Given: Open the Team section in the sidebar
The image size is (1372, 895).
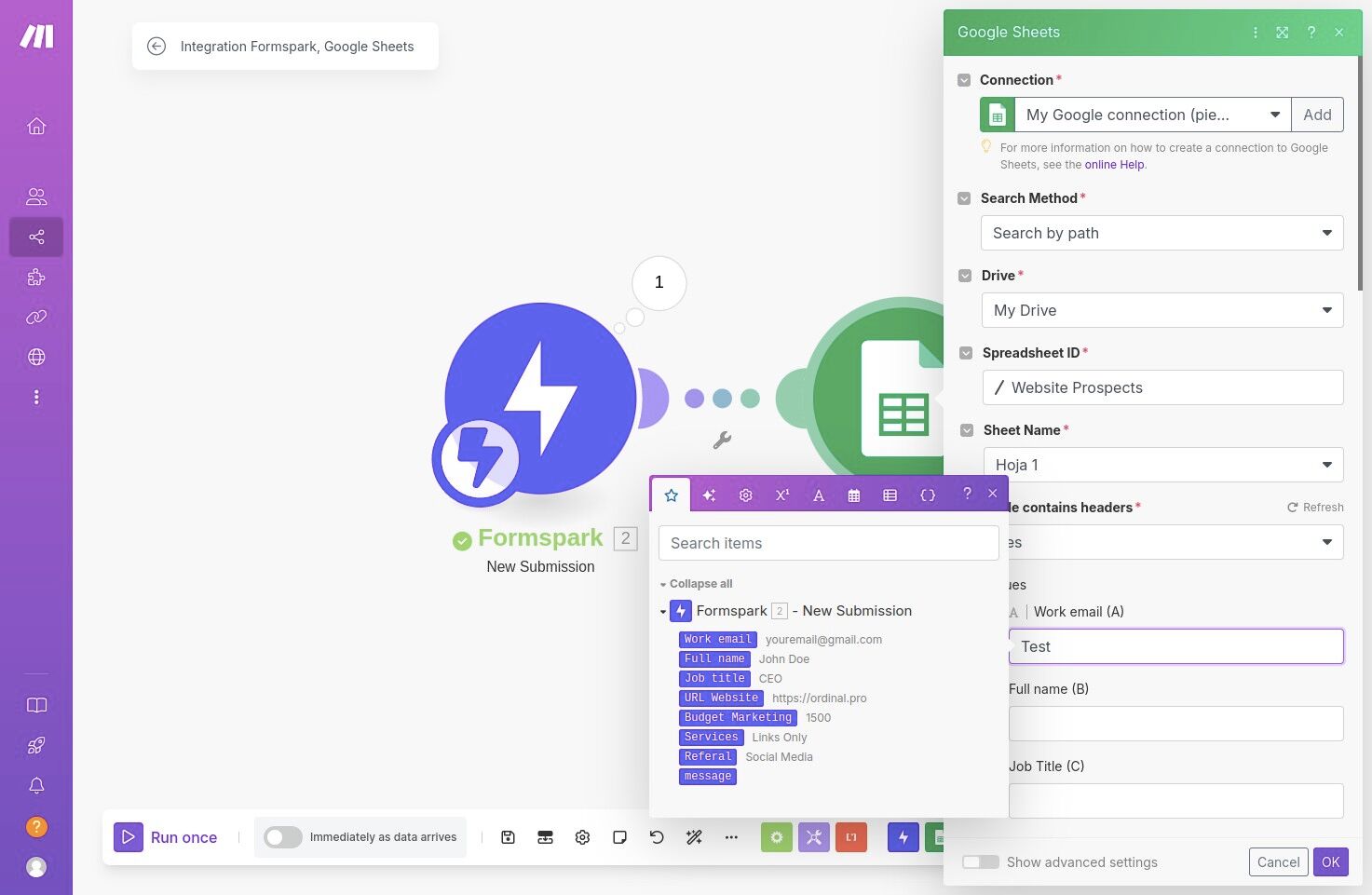Looking at the screenshot, I should point(36,197).
